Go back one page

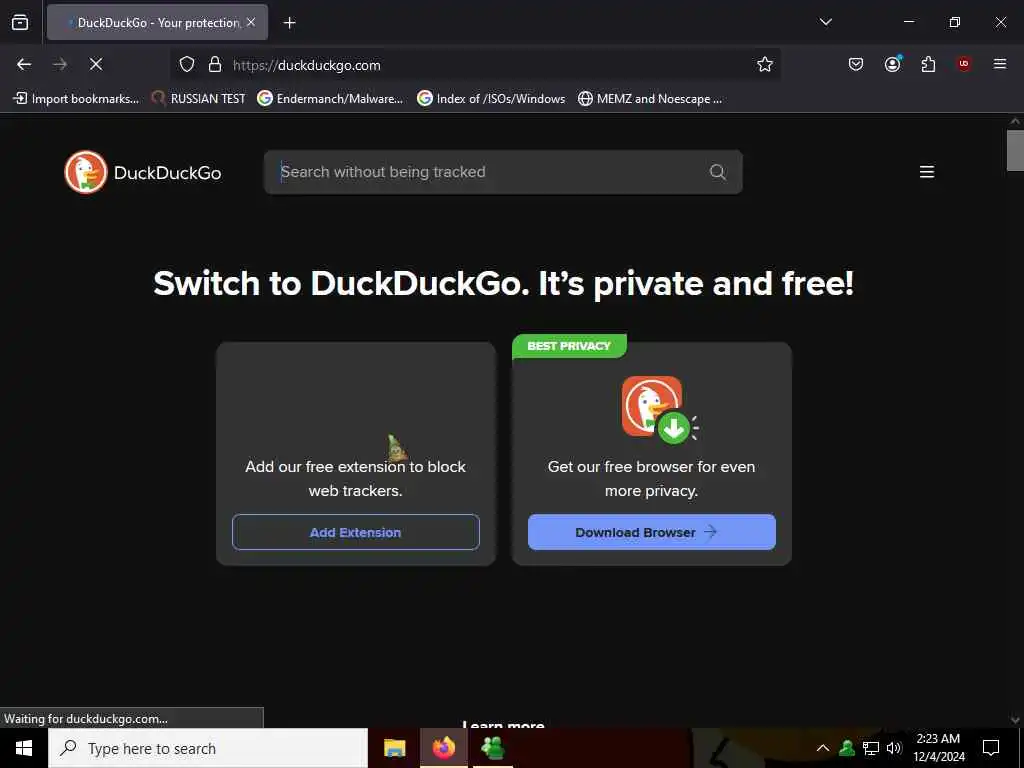click(24, 64)
